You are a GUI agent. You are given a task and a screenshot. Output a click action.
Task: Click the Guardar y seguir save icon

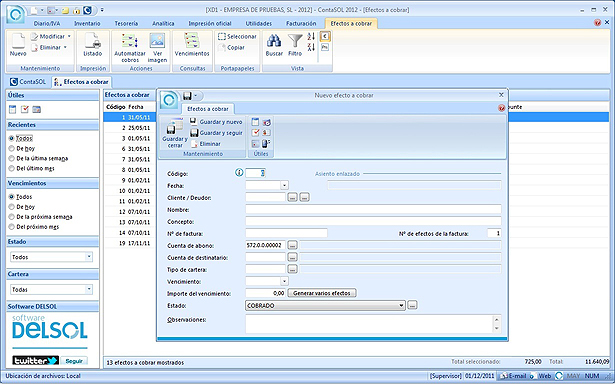click(x=194, y=133)
